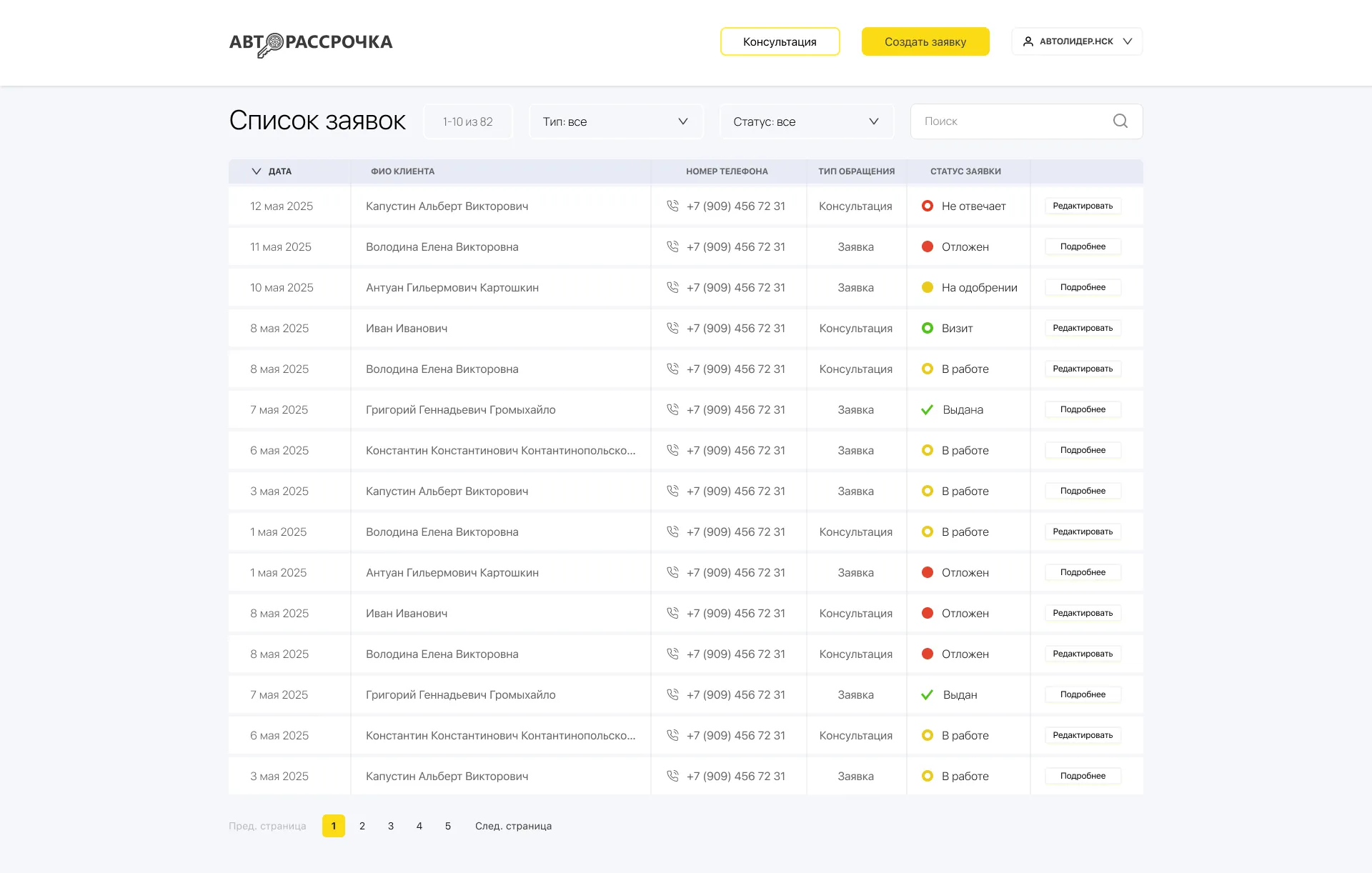Go to pagination page 2

point(362,826)
